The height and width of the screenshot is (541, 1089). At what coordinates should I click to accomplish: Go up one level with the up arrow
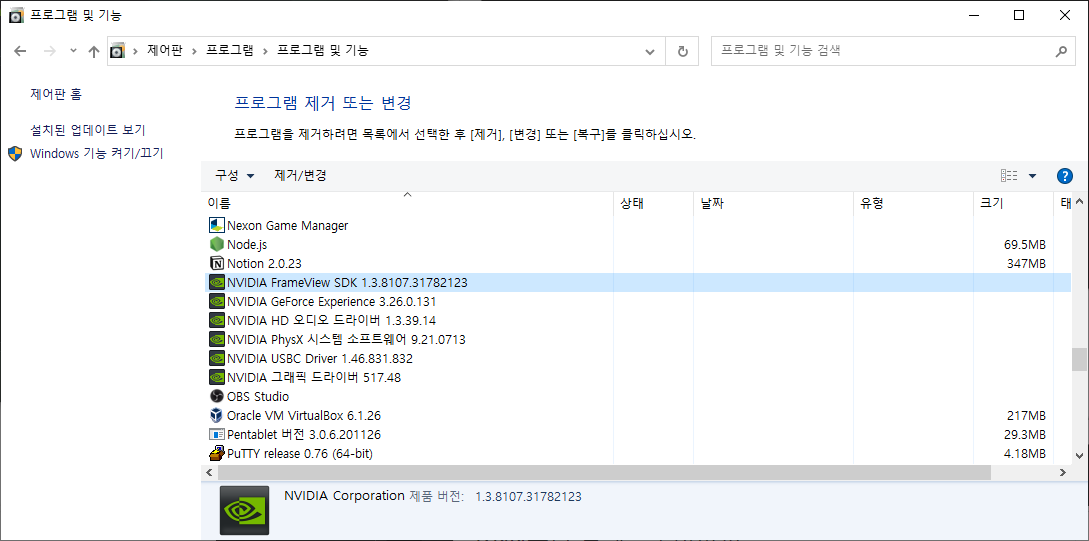click(x=94, y=51)
